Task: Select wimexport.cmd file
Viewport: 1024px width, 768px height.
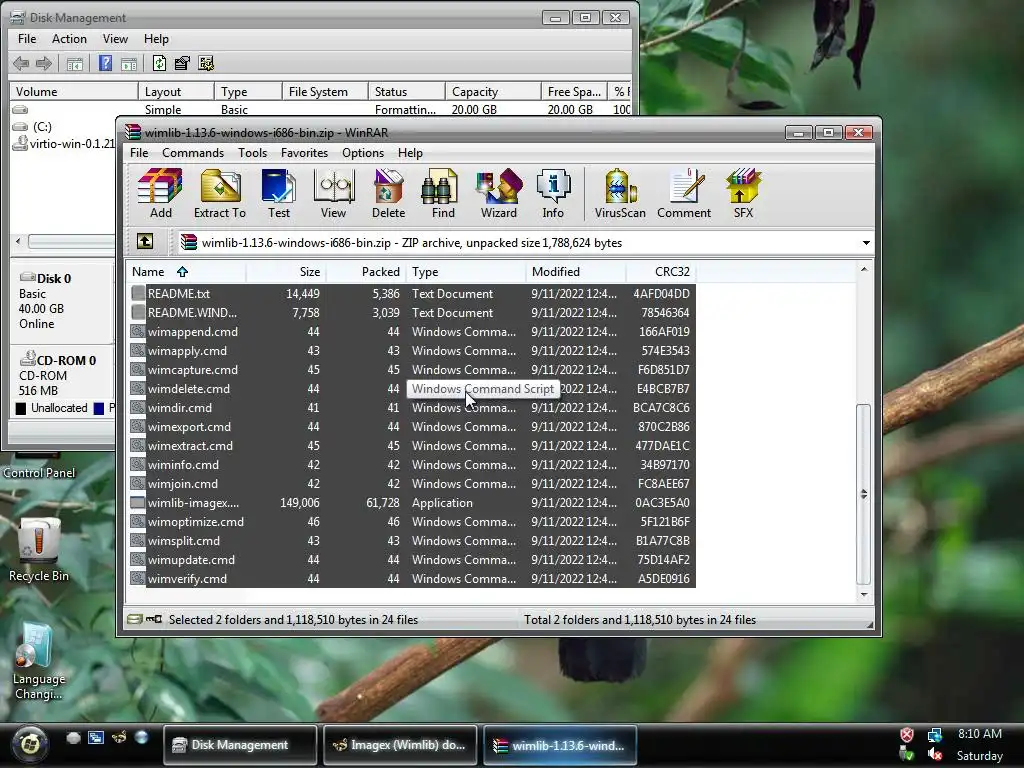Action: [x=412, y=426]
